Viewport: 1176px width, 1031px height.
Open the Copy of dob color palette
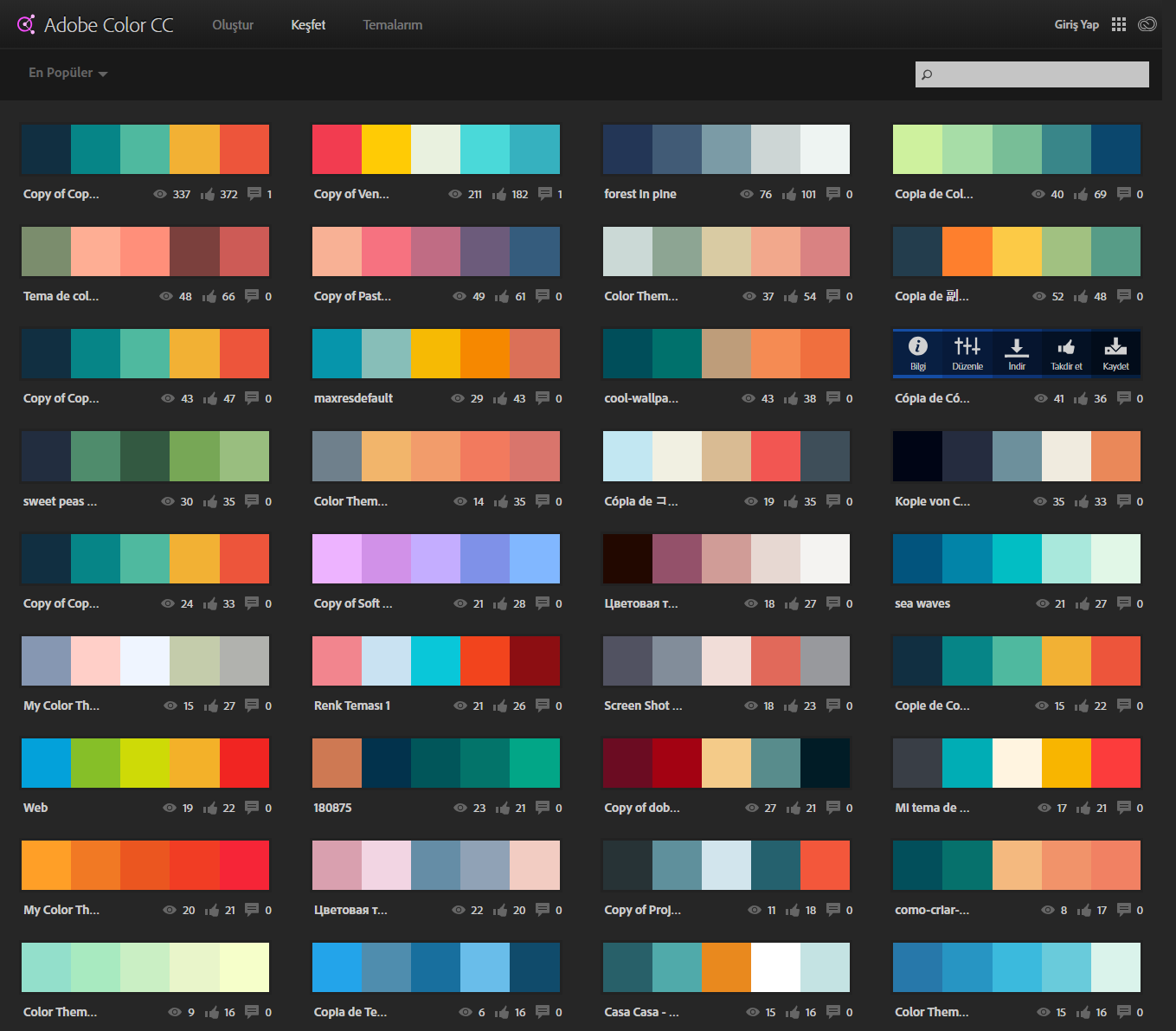click(727, 763)
